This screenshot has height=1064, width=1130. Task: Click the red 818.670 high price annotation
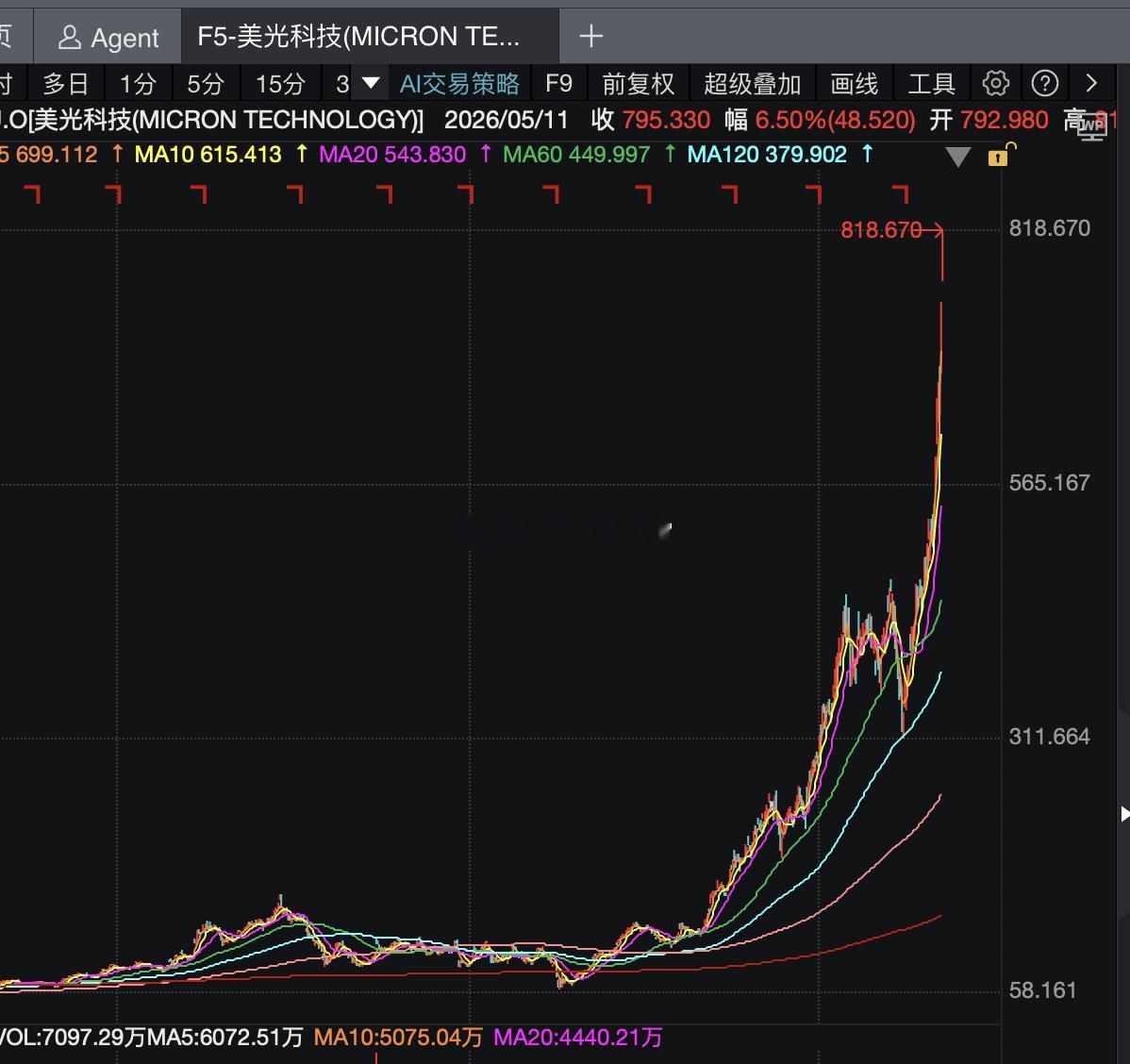[x=881, y=230]
